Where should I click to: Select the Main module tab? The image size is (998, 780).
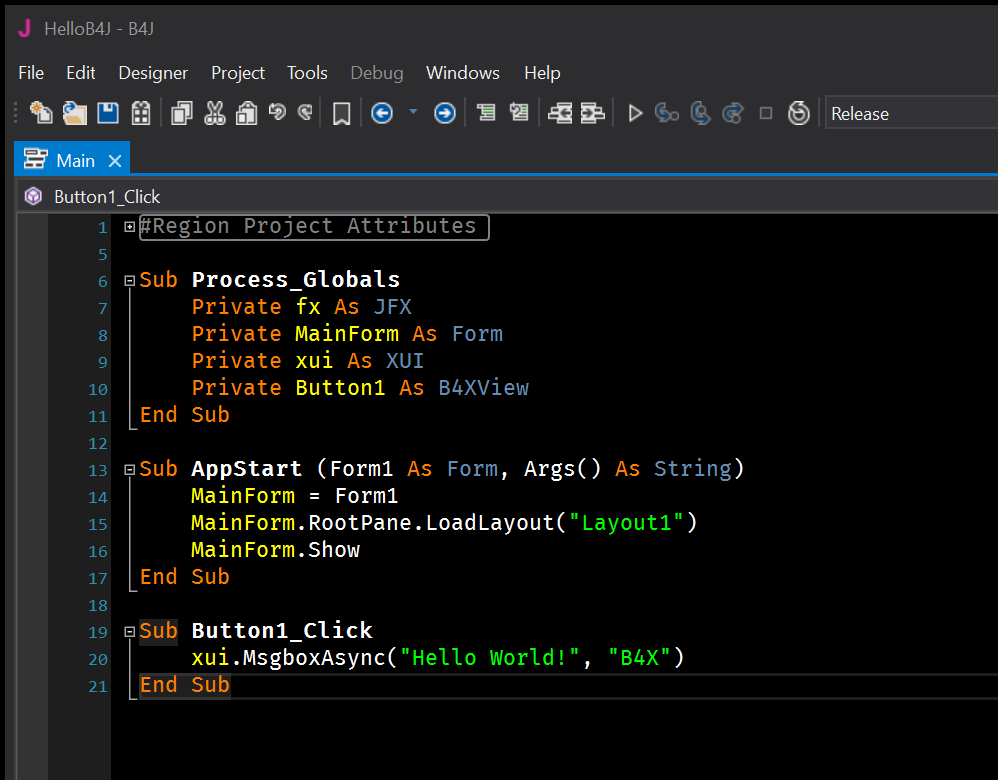[x=72, y=159]
